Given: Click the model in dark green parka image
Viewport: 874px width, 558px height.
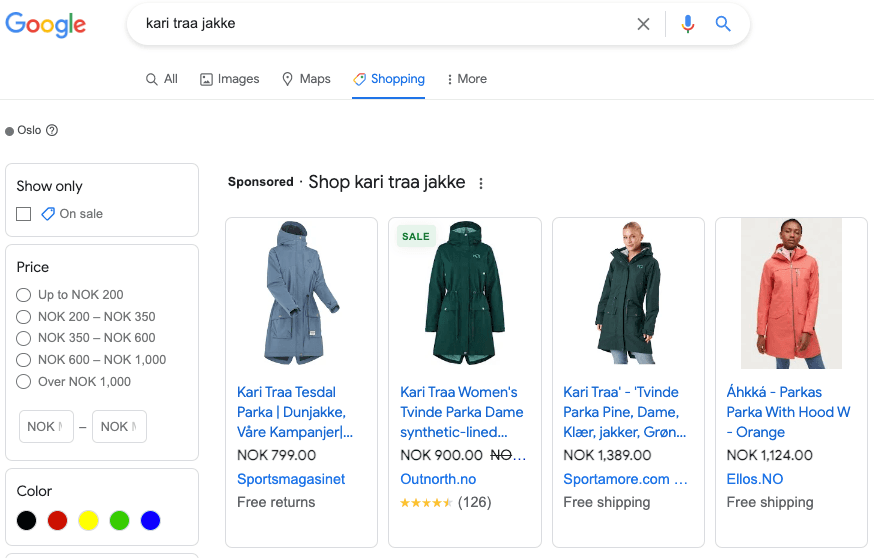Looking at the screenshot, I should click(628, 293).
